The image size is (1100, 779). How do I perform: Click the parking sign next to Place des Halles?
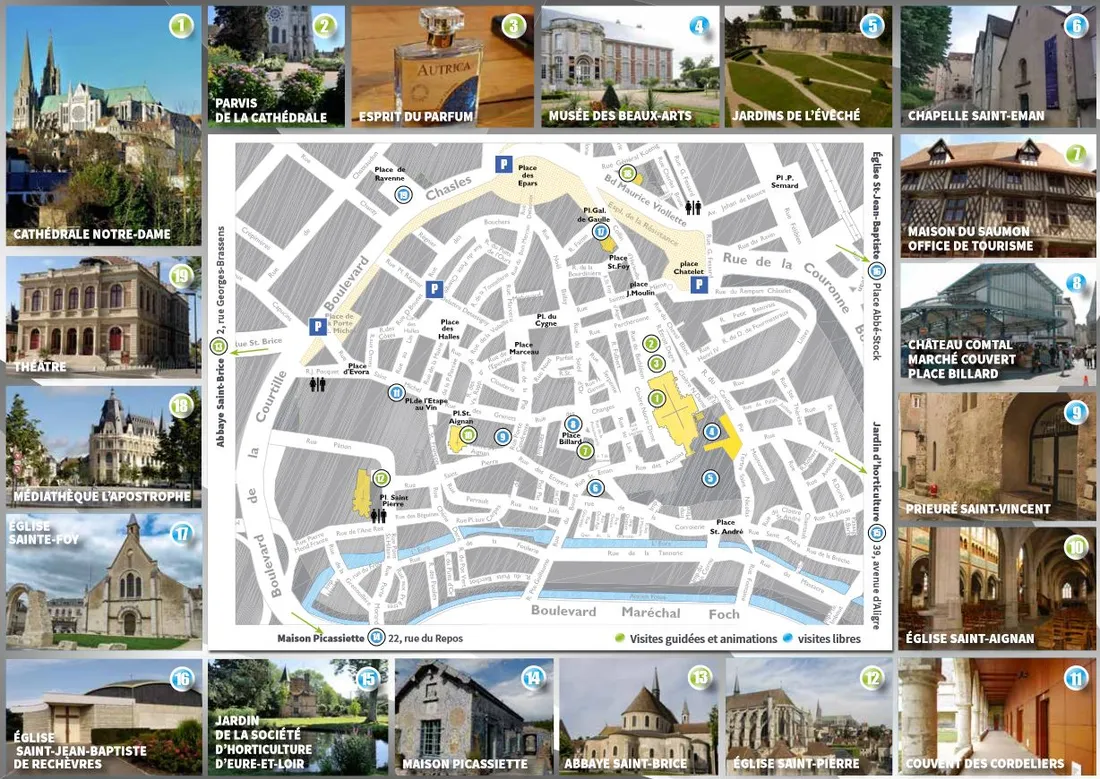point(433,289)
